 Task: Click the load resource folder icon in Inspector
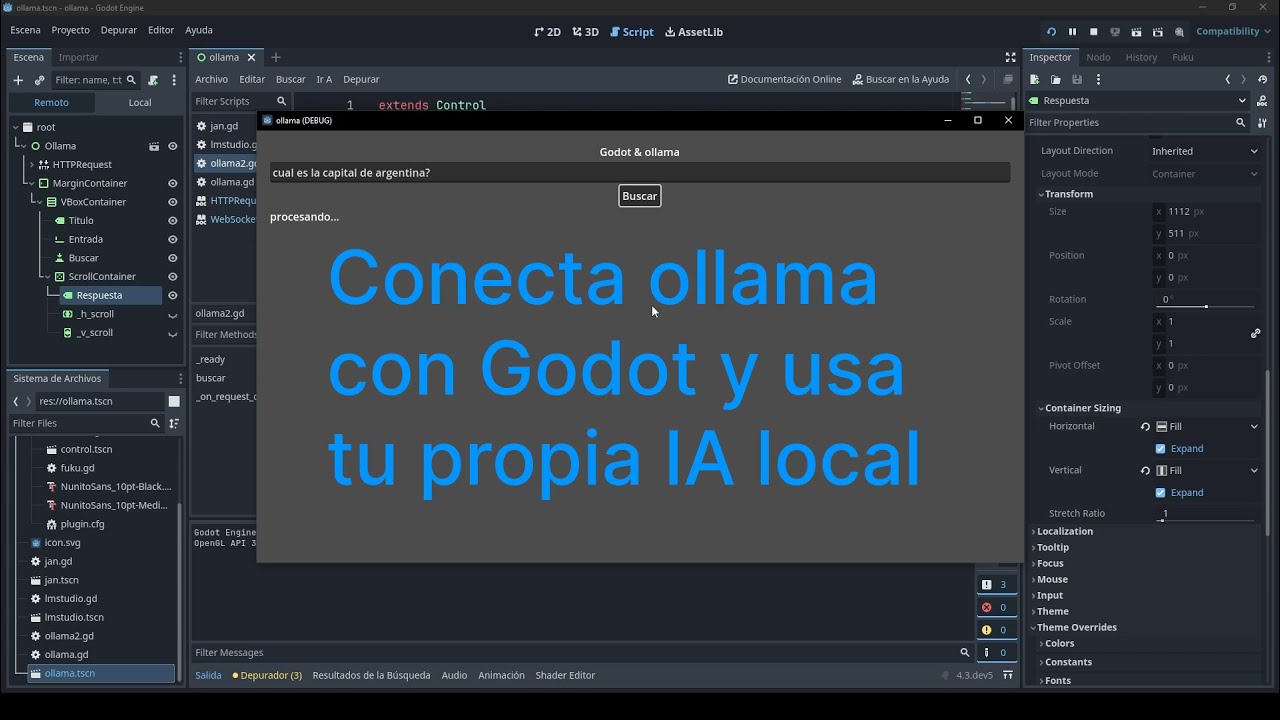click(1056, 79)
